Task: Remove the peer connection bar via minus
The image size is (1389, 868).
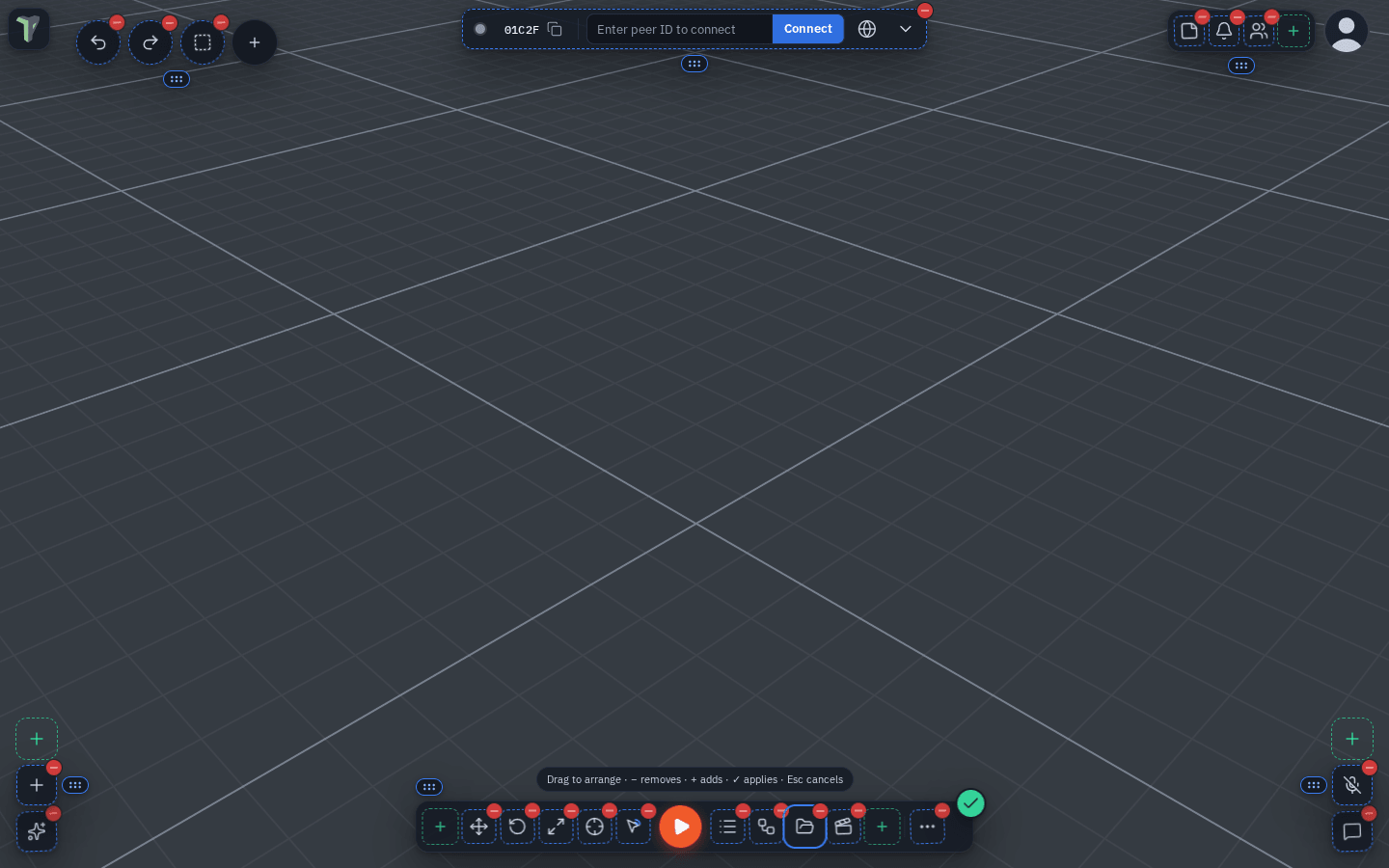Action: [x=925, y=11]
